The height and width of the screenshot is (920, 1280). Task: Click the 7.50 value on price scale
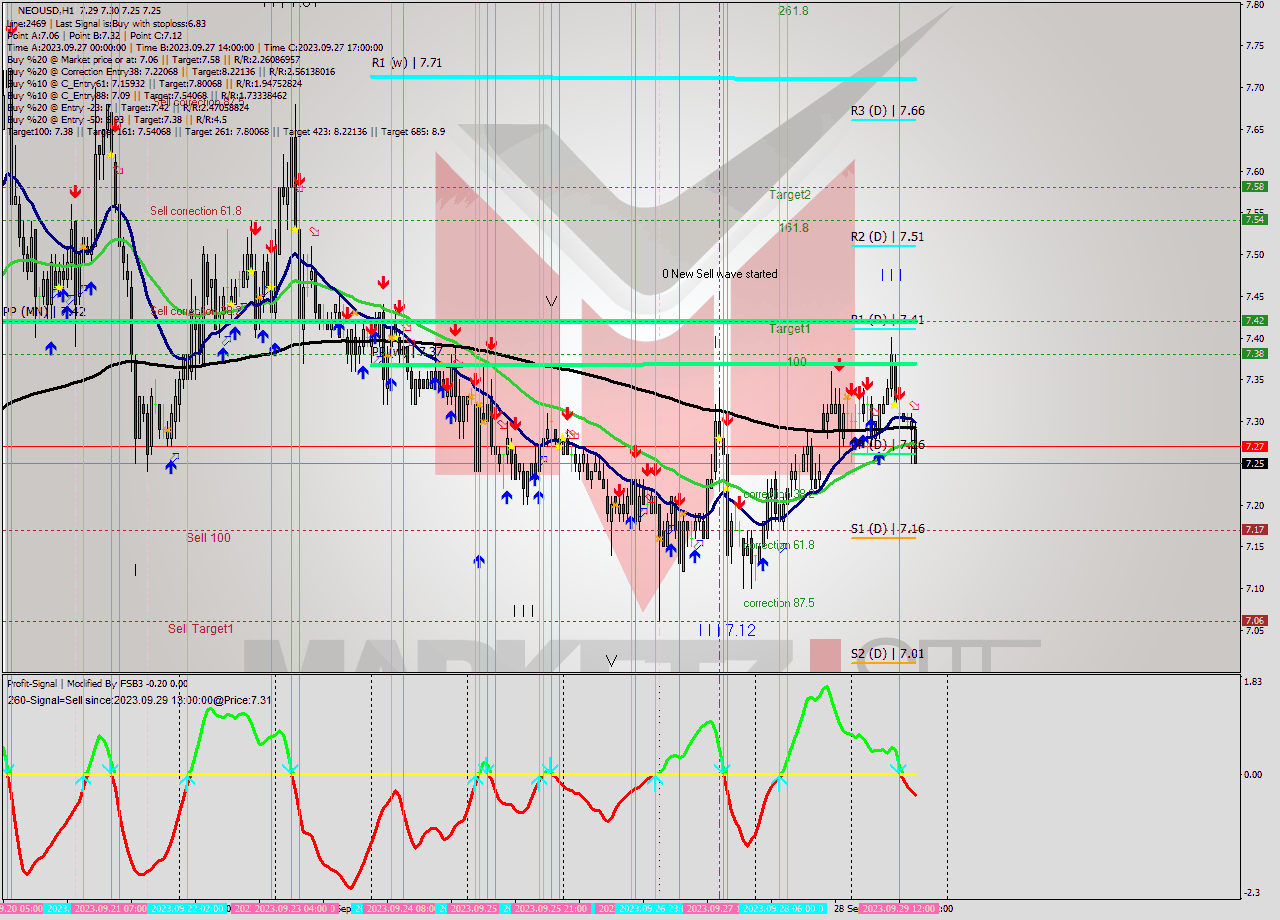1254,255
